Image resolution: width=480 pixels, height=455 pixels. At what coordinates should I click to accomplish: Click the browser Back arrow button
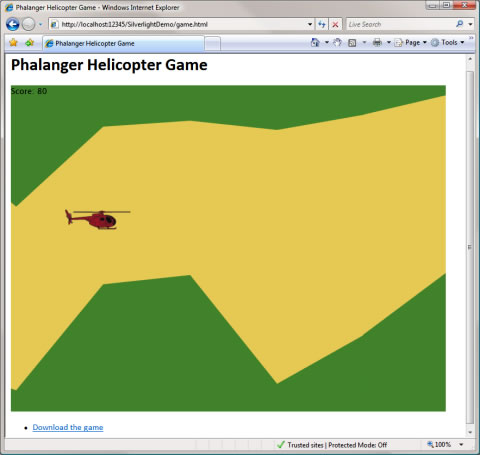(12, 24)
